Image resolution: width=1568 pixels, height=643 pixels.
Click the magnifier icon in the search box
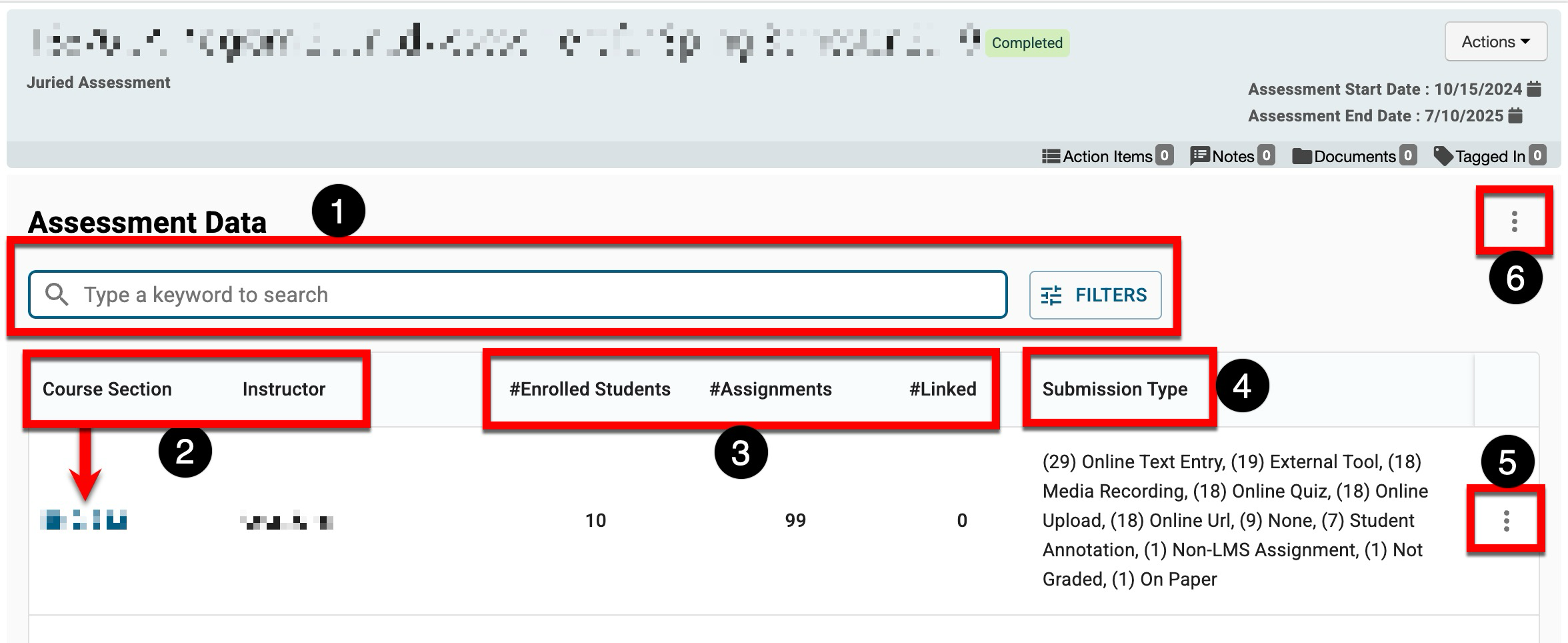(x=57, y=295)
